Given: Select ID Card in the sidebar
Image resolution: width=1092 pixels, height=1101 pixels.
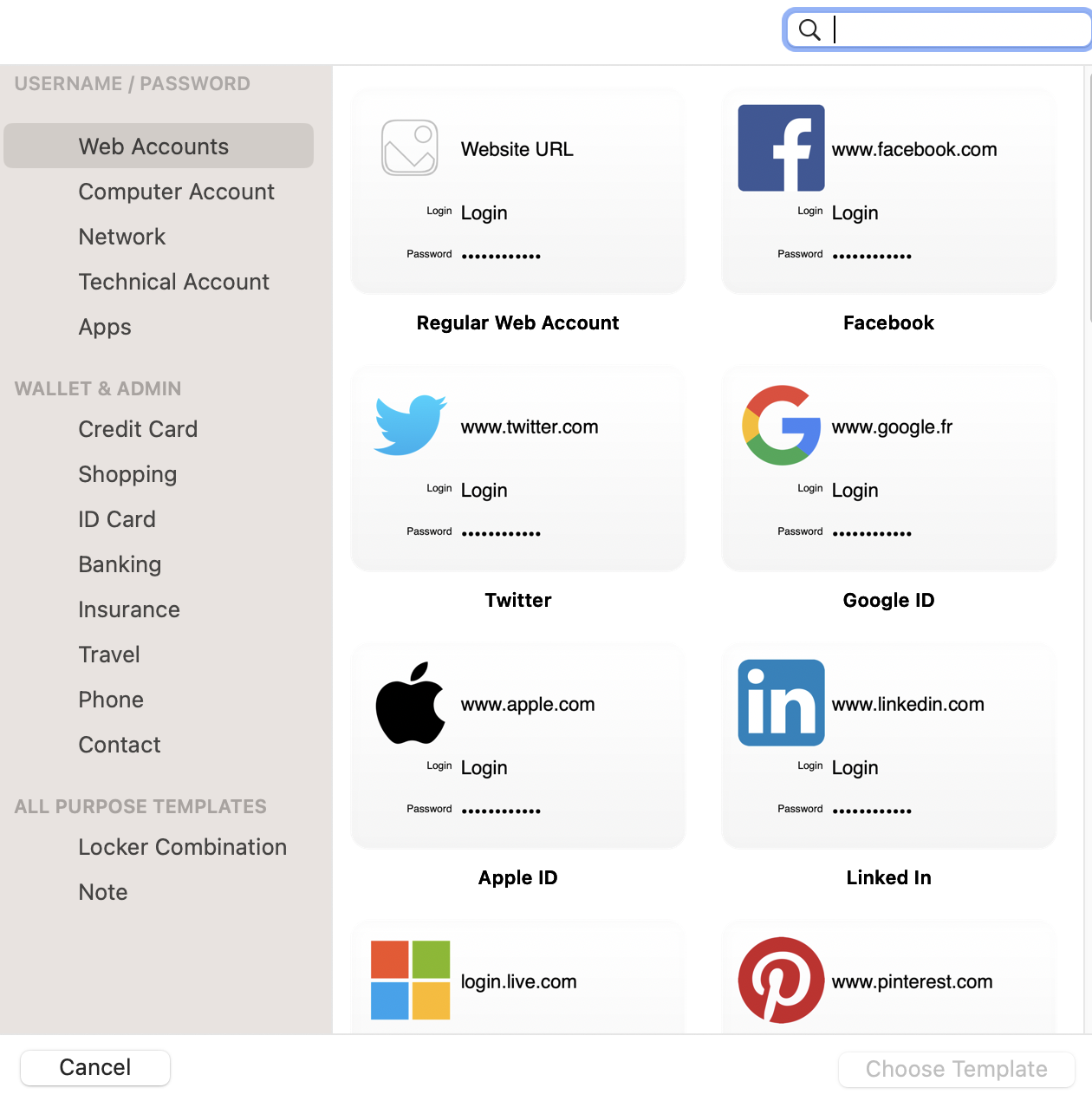Looking at the screenshot, I should click(117, 519).
